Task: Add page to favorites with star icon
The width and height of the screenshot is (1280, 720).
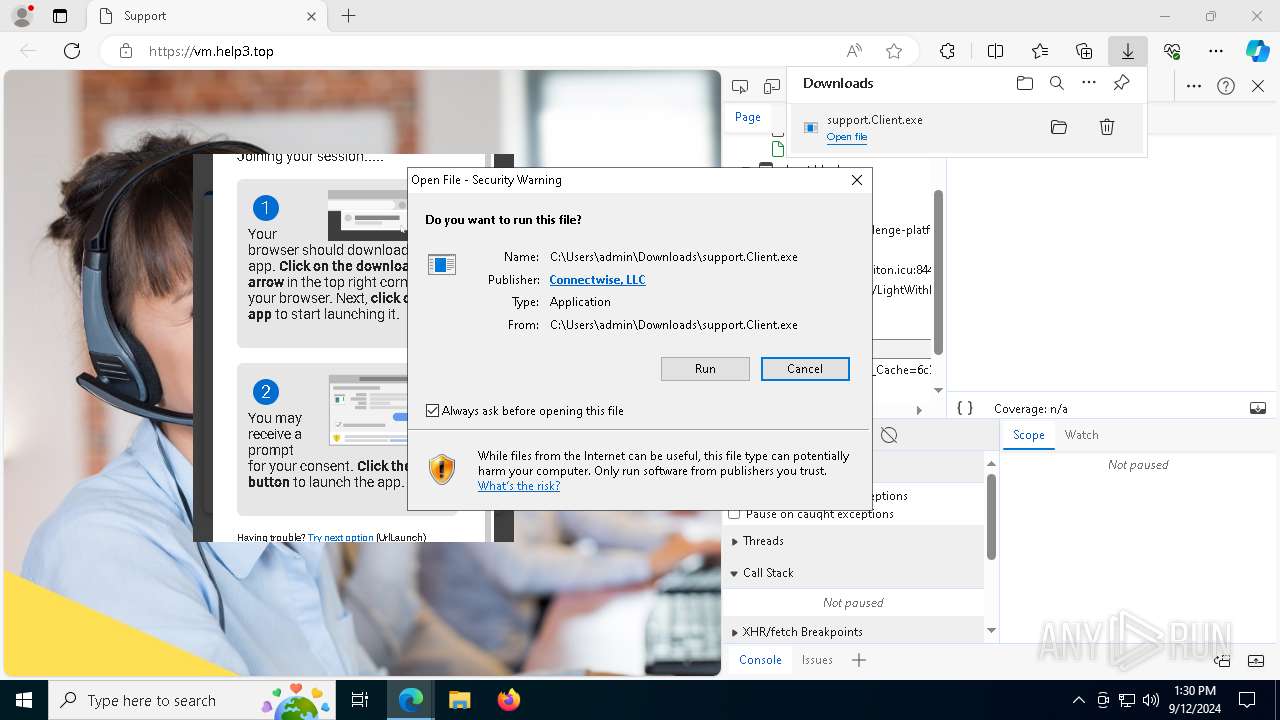Action: click(x=894, y=51)
